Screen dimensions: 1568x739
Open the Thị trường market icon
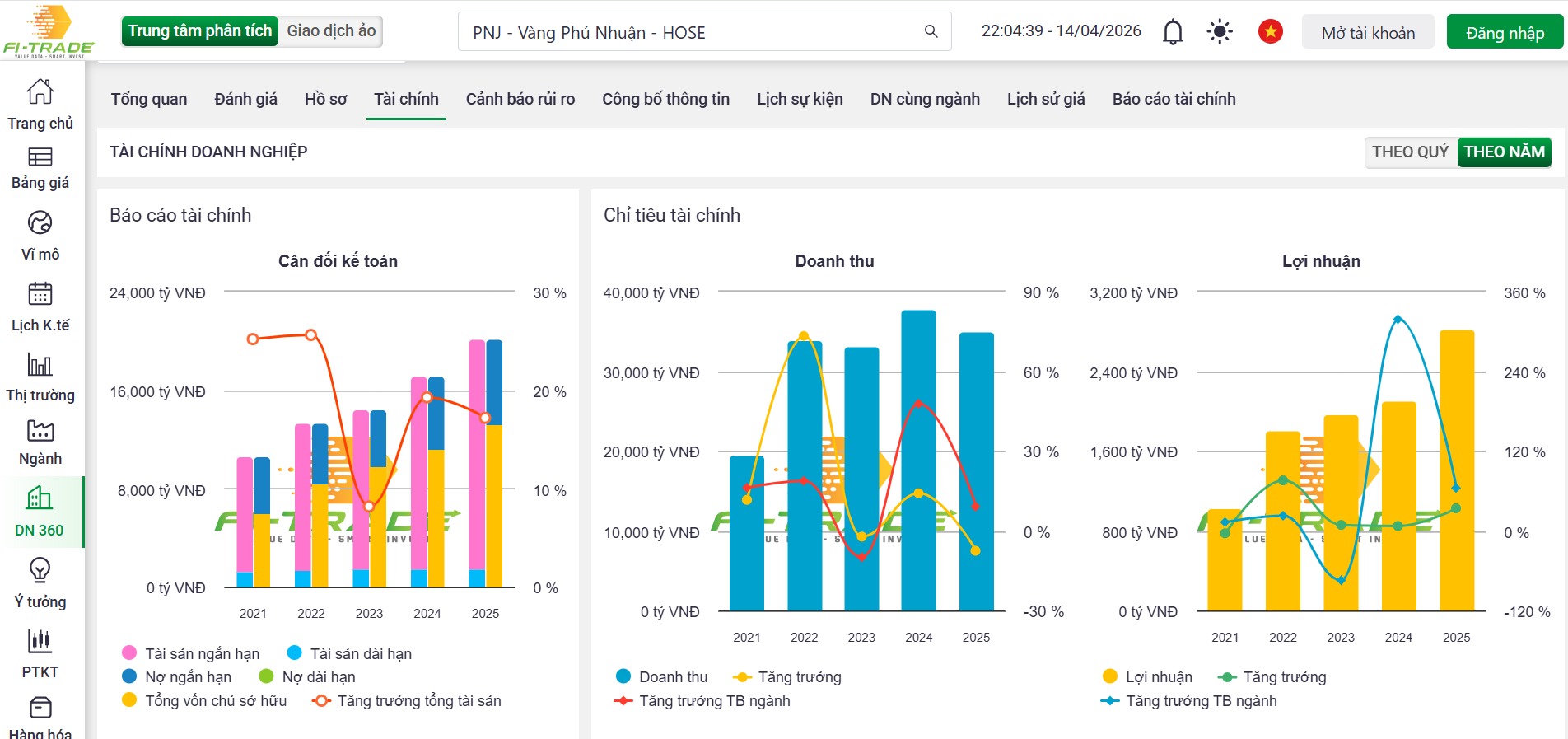click(40, 364)
